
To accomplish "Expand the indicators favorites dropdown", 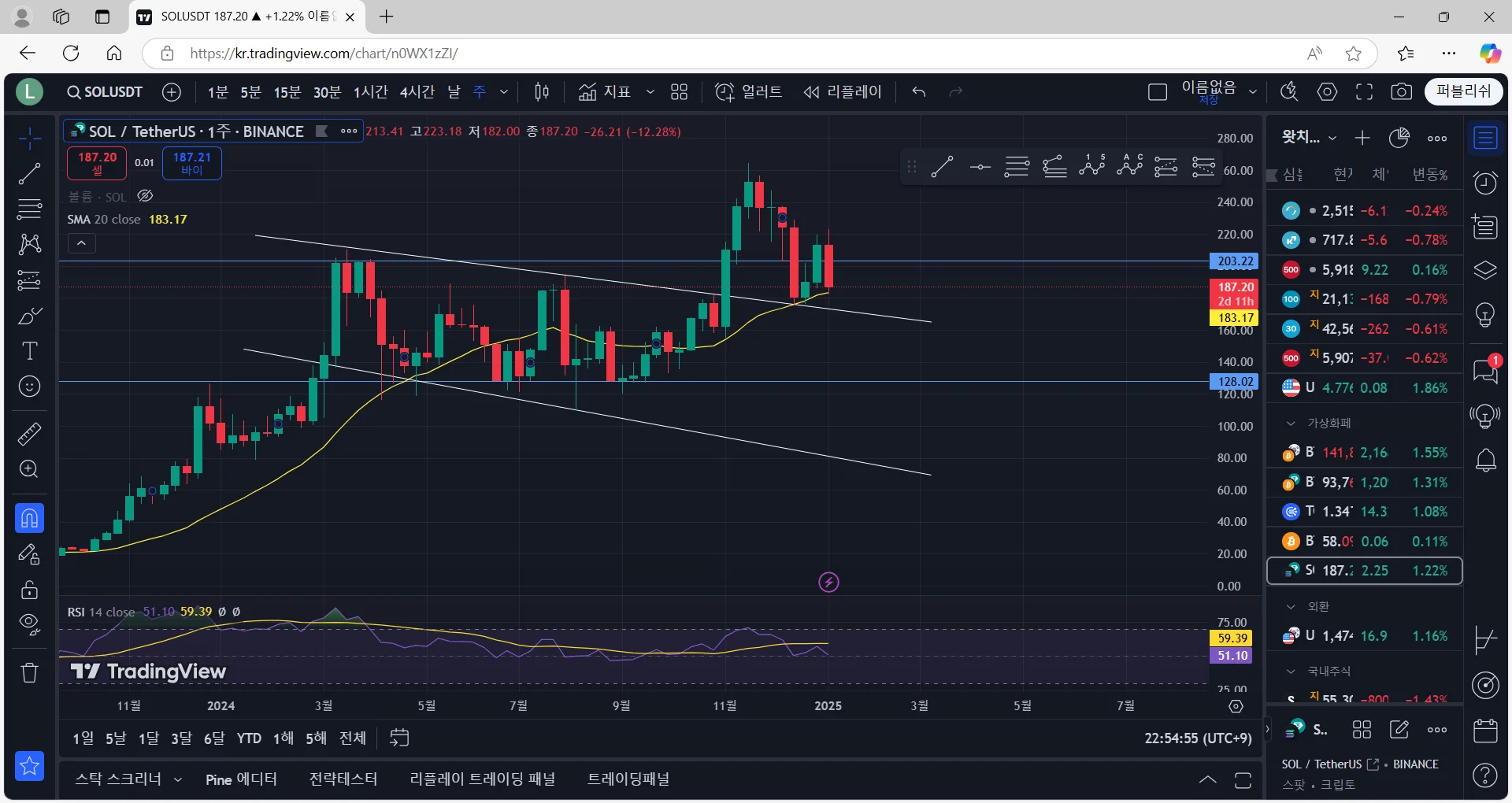I will tap(650, 92).
